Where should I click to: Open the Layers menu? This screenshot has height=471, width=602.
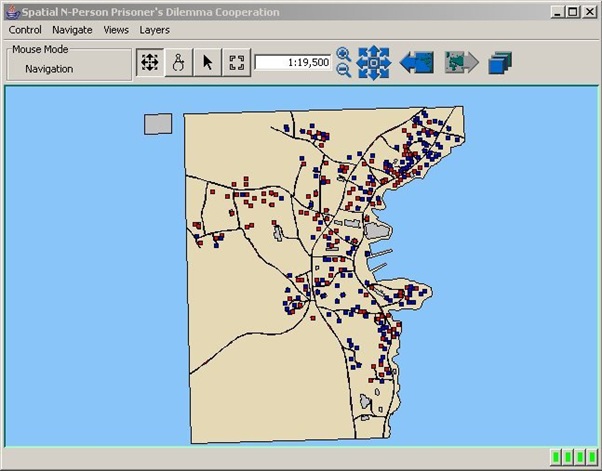click(154, 30)
